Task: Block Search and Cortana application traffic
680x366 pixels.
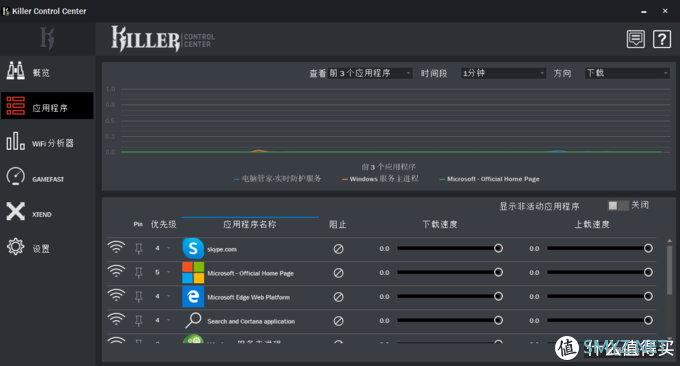Action: coord(338,321)
